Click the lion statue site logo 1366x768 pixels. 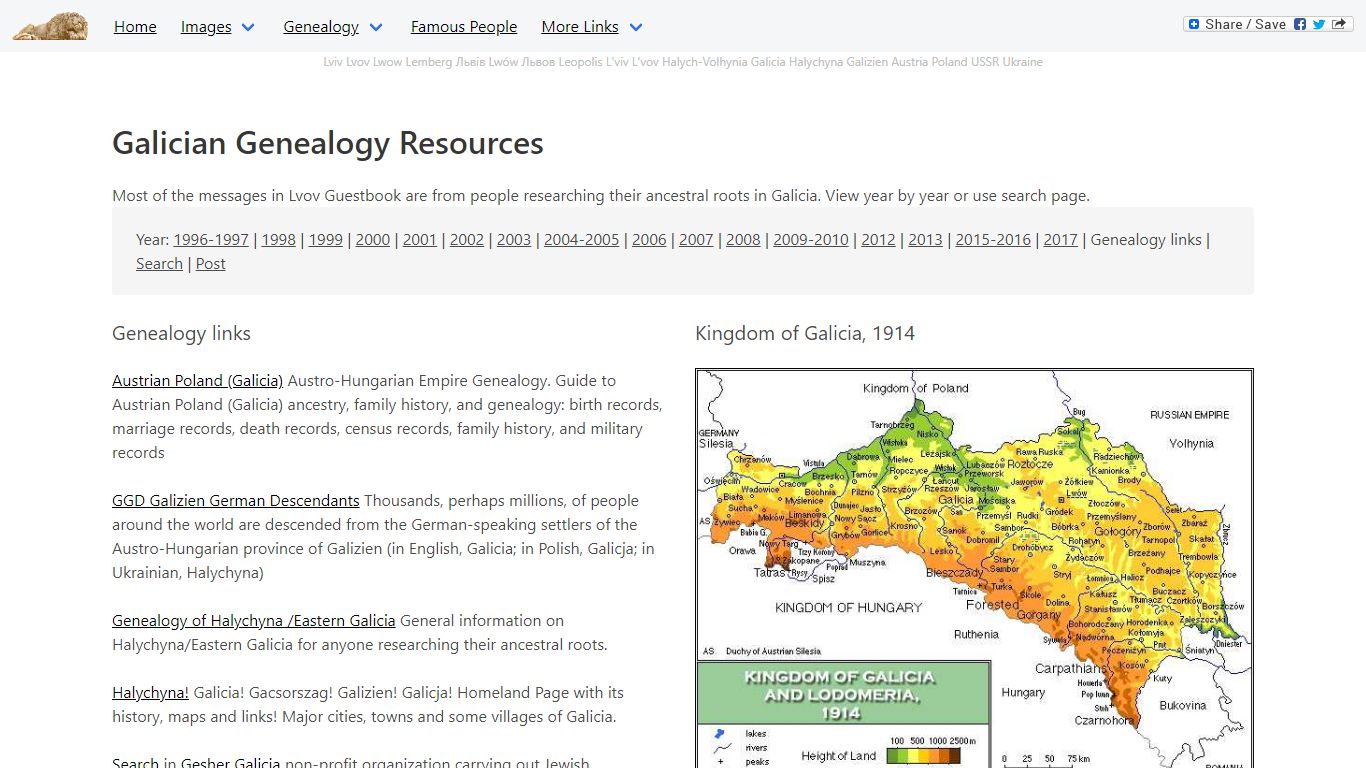click(x=50, y=27)
